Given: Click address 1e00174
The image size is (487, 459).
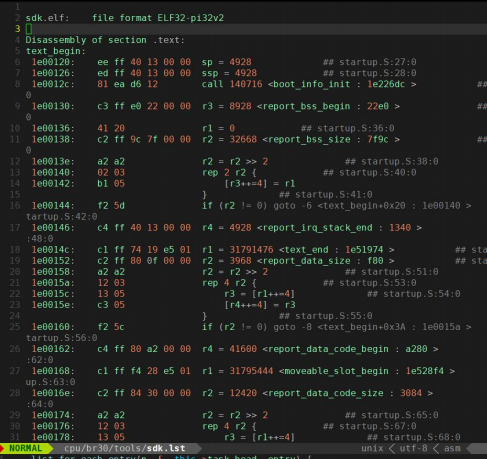Looking at the screenshot, I should [x=53, y=415].
